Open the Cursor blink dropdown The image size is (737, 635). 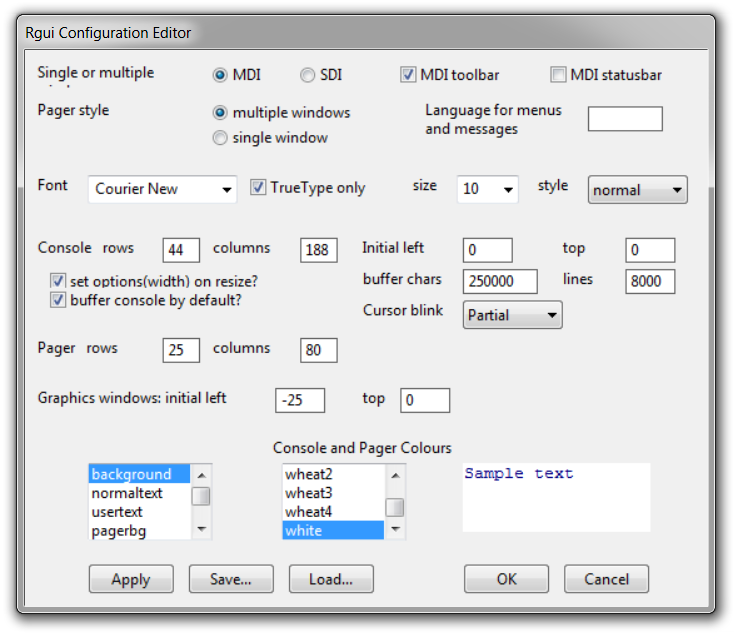point(513,315)
